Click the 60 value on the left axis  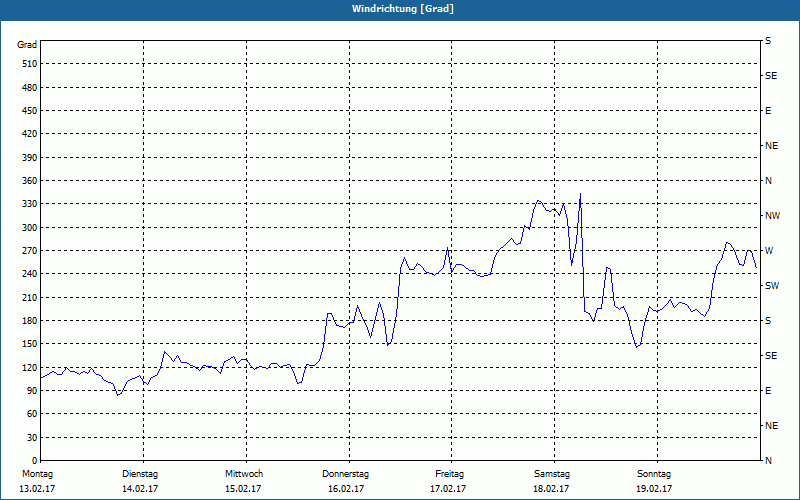tap(32, 414)
